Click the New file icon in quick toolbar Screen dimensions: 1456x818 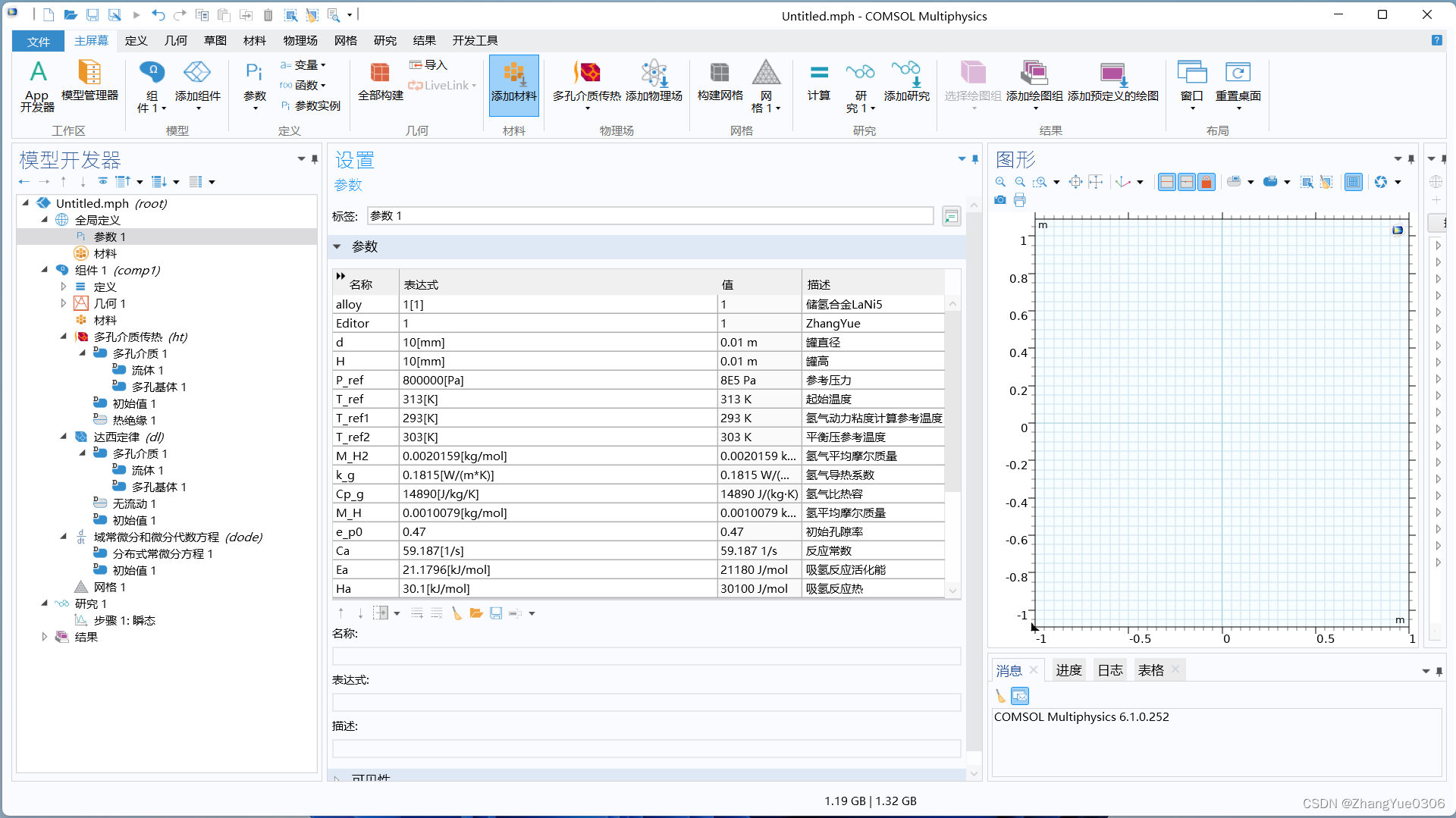click(49, 14)
